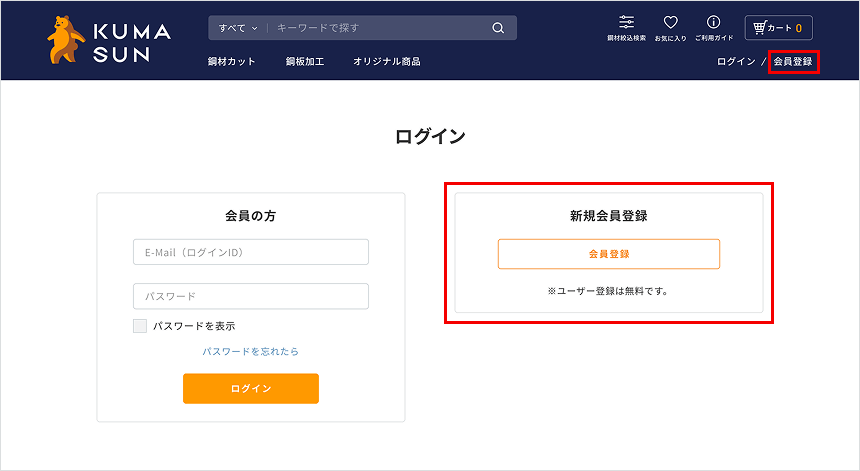Viewport: 860px width, 471px height.
Task: Click the KUMA SUN wordmark text
Action: pyautogui.click(x=130, y=43)
